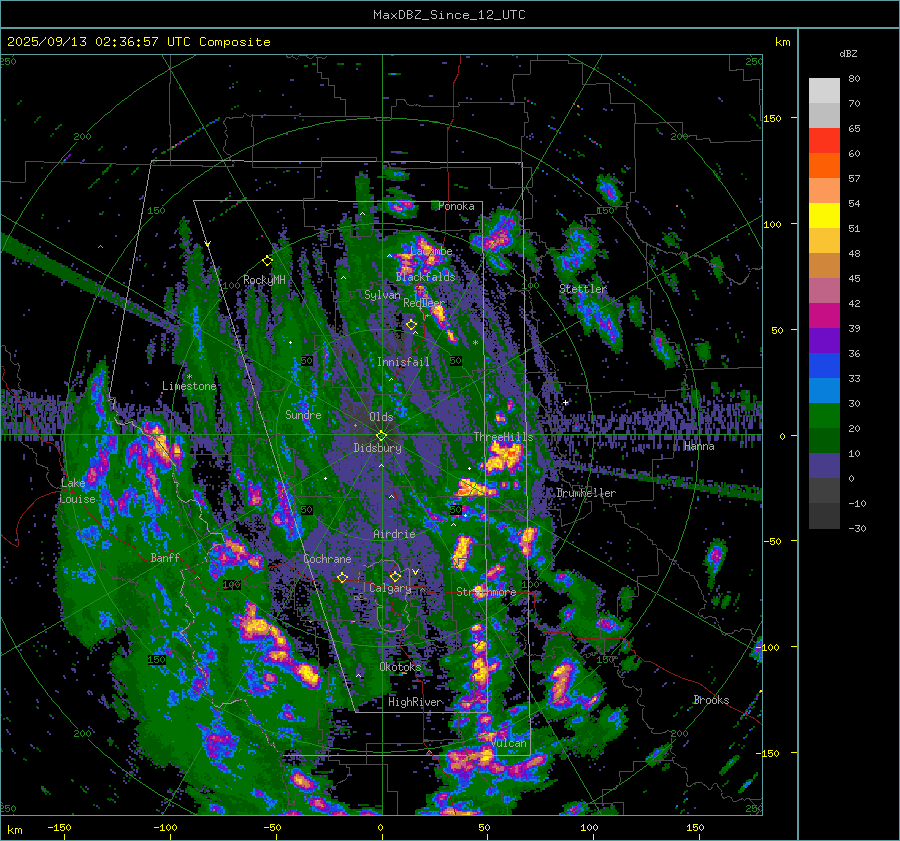Pick the yellow 51-54 dBZ legend swatch
This screenshot has height=841, width=900.
824,216
